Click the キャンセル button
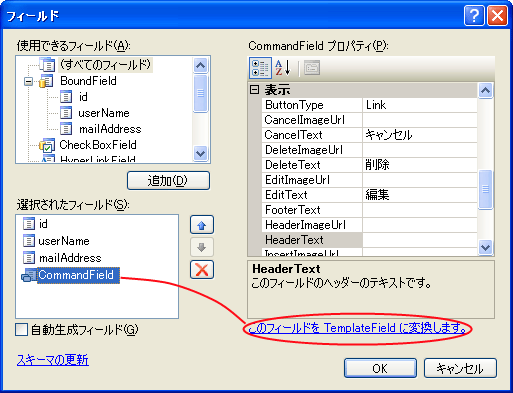This screenshot has height=393, width=513. [460, 368]
